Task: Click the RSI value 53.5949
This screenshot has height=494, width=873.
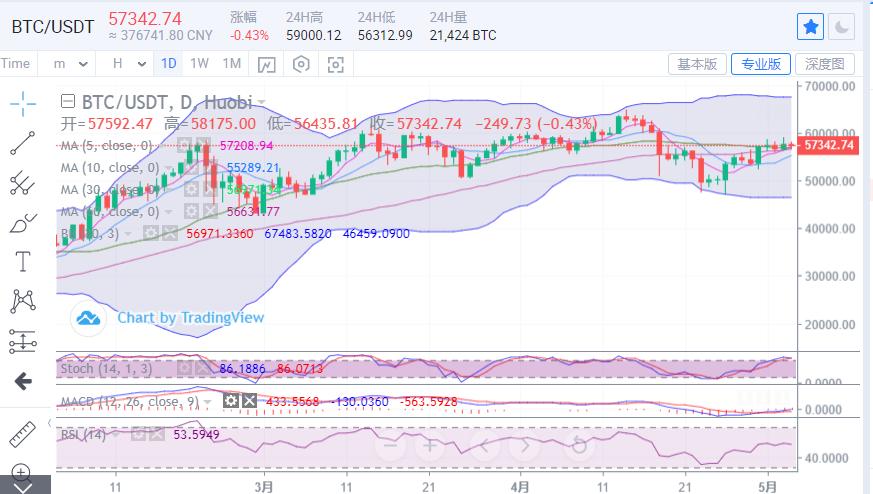Action: click(x=196, y=434)
